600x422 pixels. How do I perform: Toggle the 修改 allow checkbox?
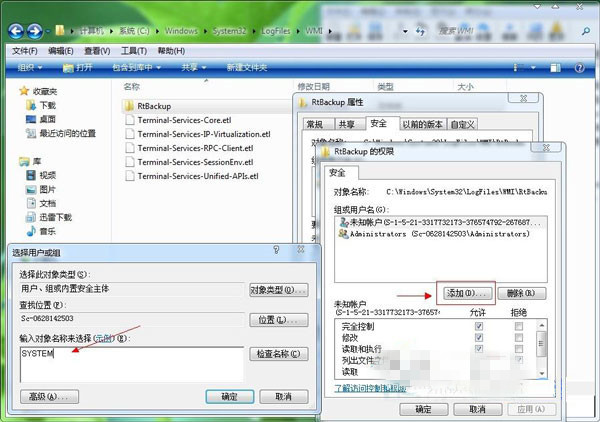click(480, 338)
